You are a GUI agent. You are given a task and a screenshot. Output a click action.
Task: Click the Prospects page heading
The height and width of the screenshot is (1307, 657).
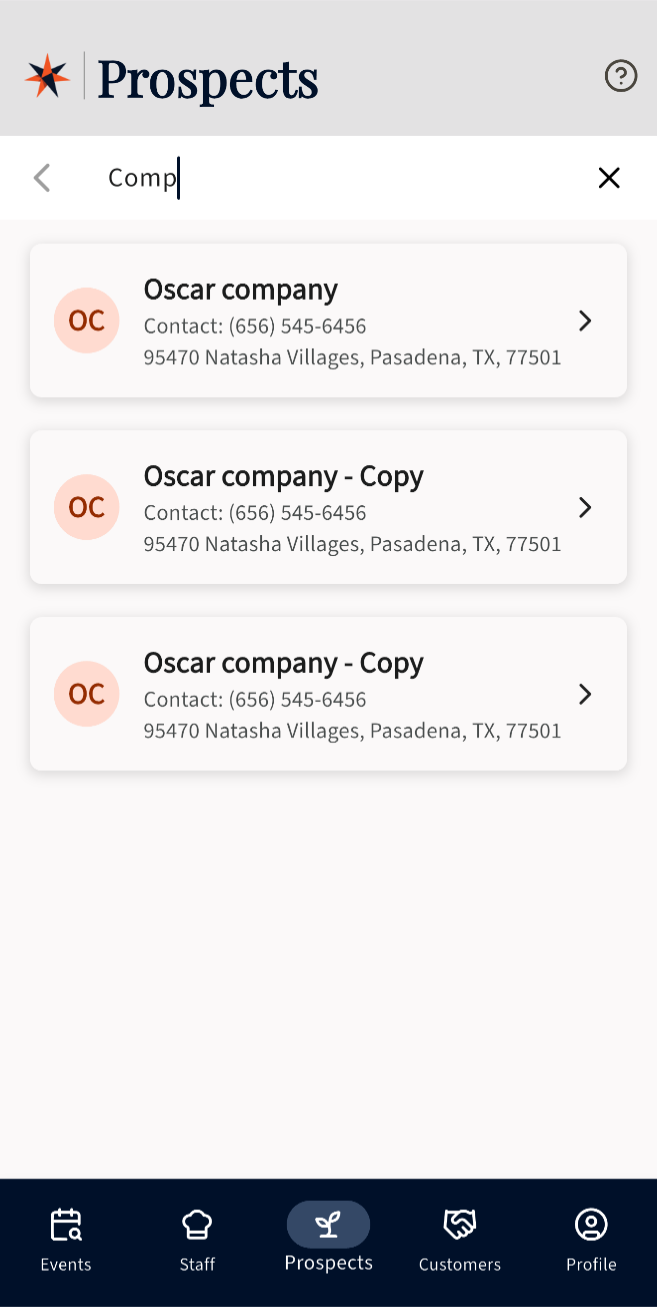point(208,78)
